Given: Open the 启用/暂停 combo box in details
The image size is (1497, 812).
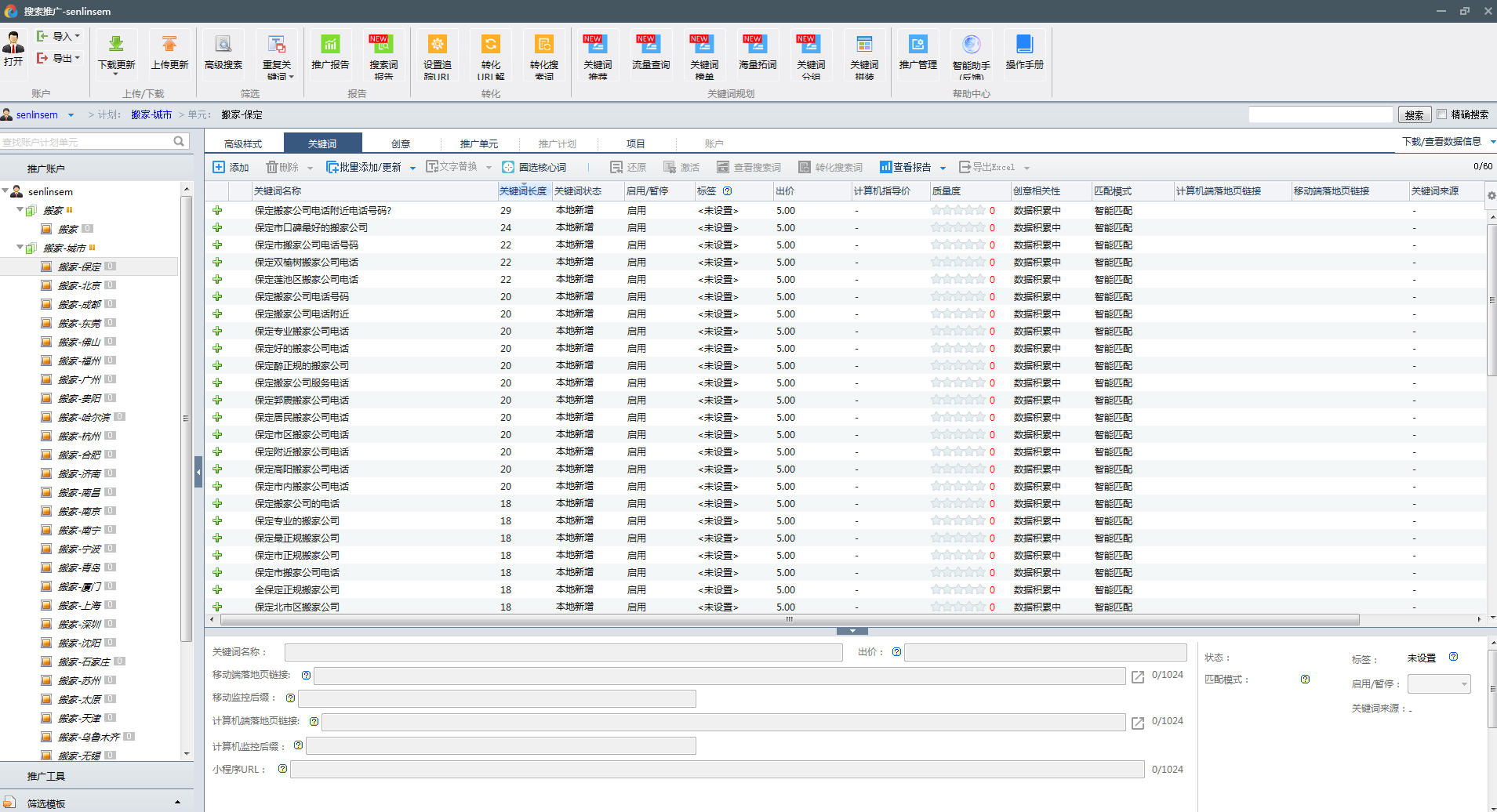Looking at the screenshot, I should [x=1438, y=684].
